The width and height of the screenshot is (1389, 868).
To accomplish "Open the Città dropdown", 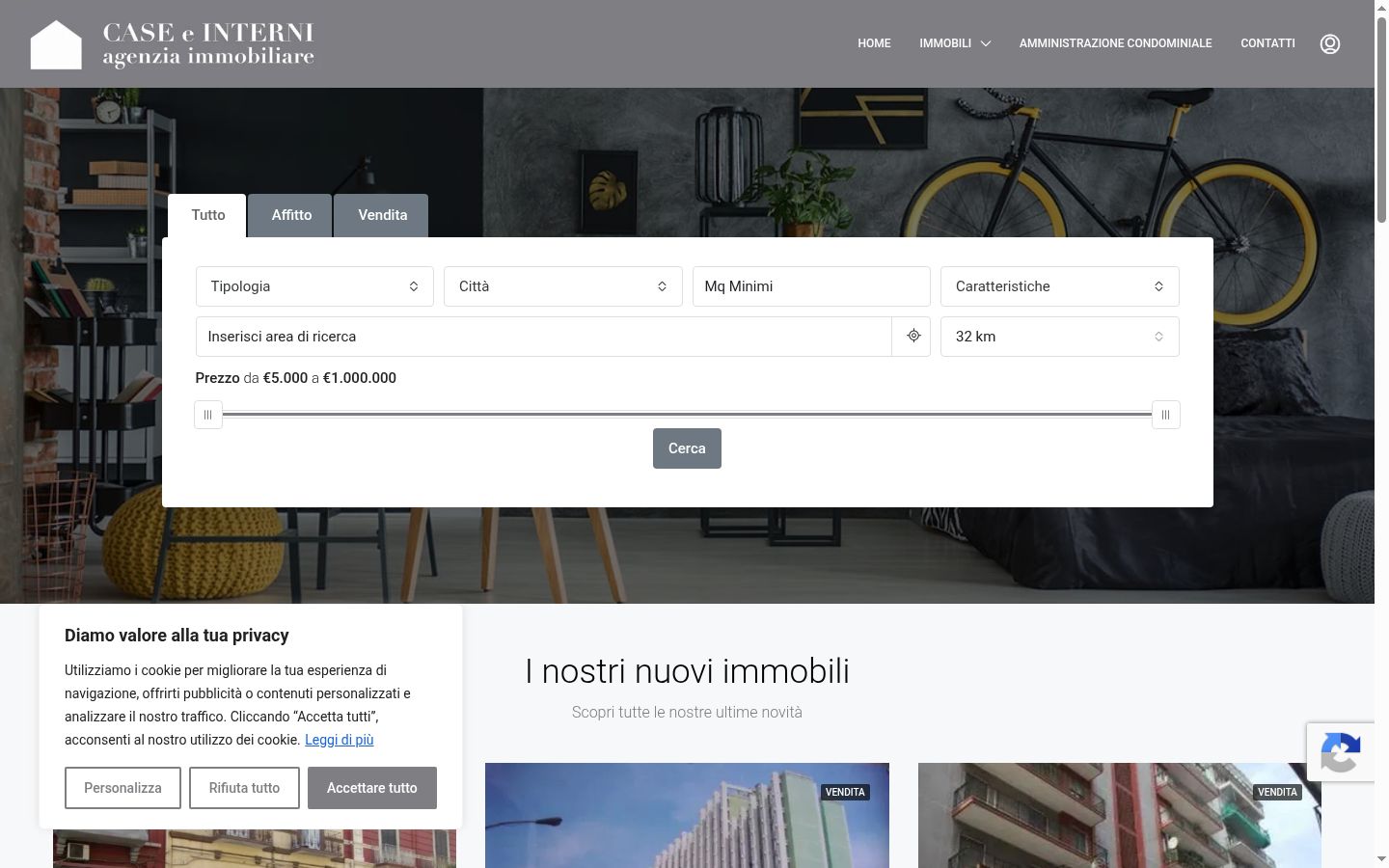I will [563, 286].
